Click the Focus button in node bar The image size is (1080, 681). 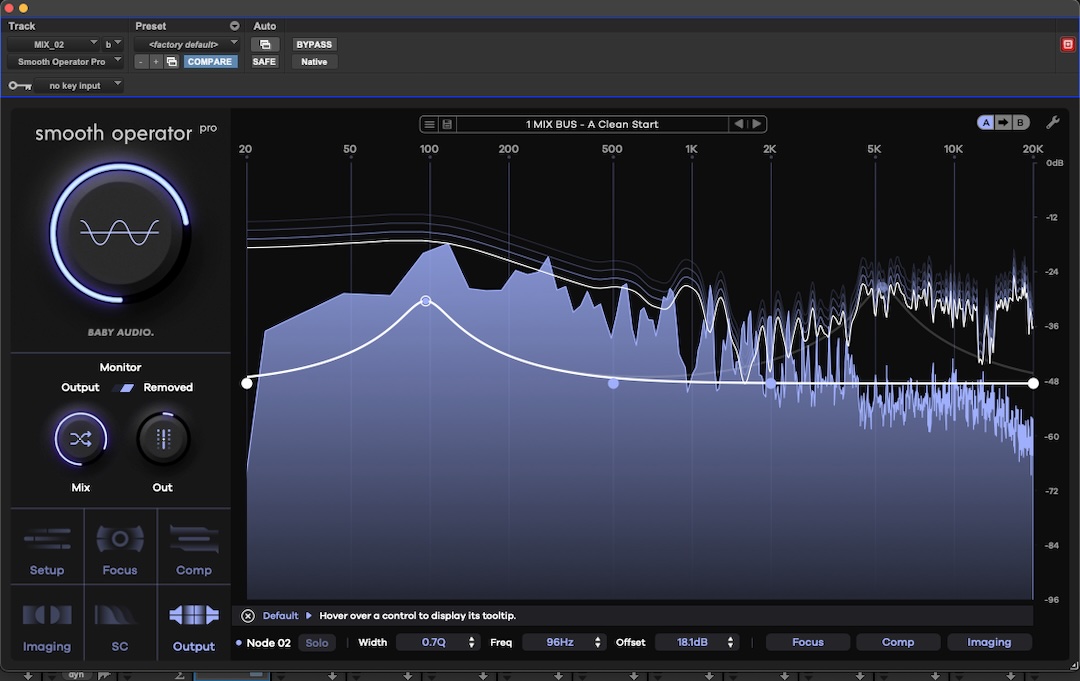808,642
